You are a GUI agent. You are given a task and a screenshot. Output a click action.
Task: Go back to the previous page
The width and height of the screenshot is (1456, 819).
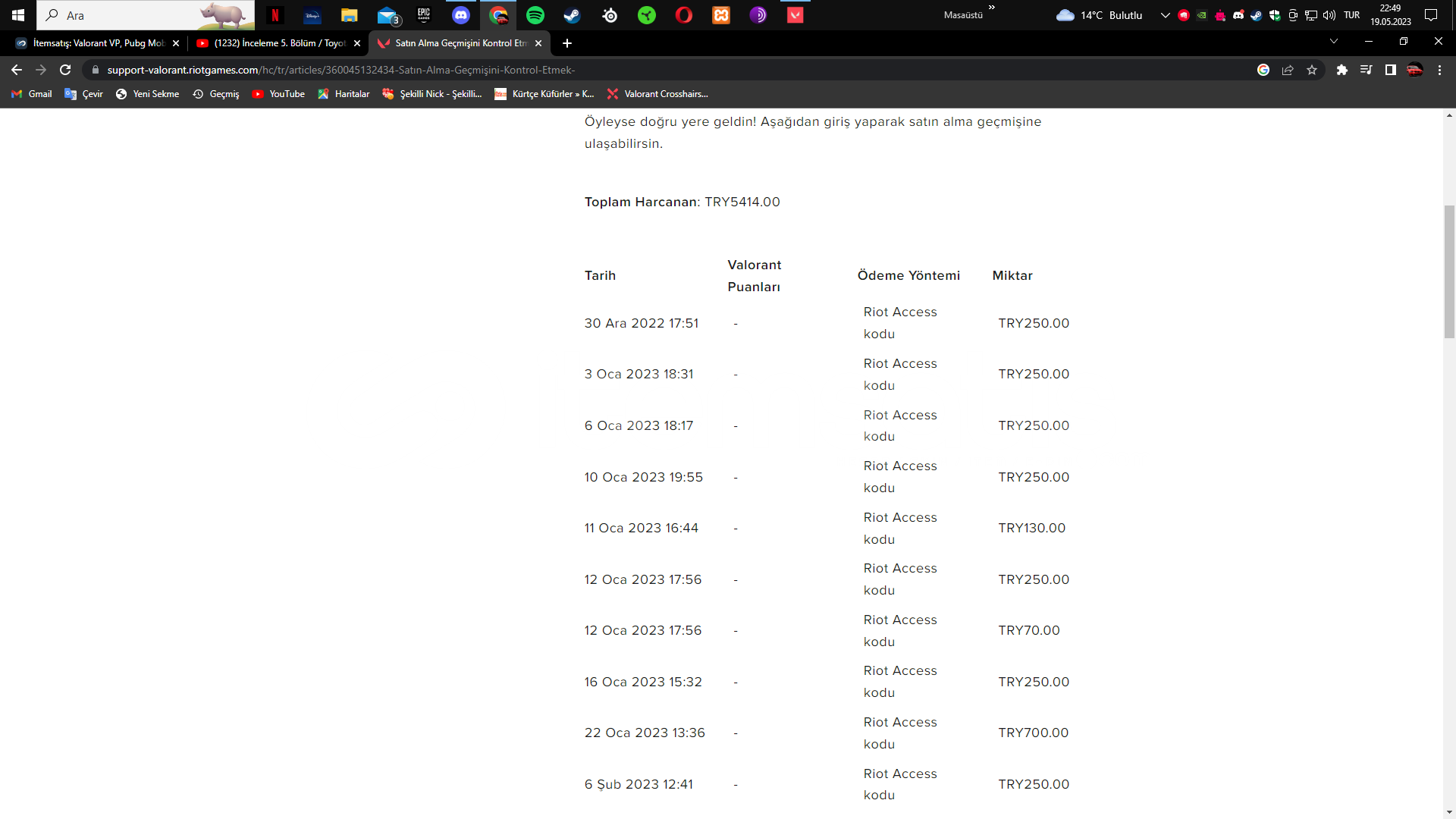click(17, 70)
